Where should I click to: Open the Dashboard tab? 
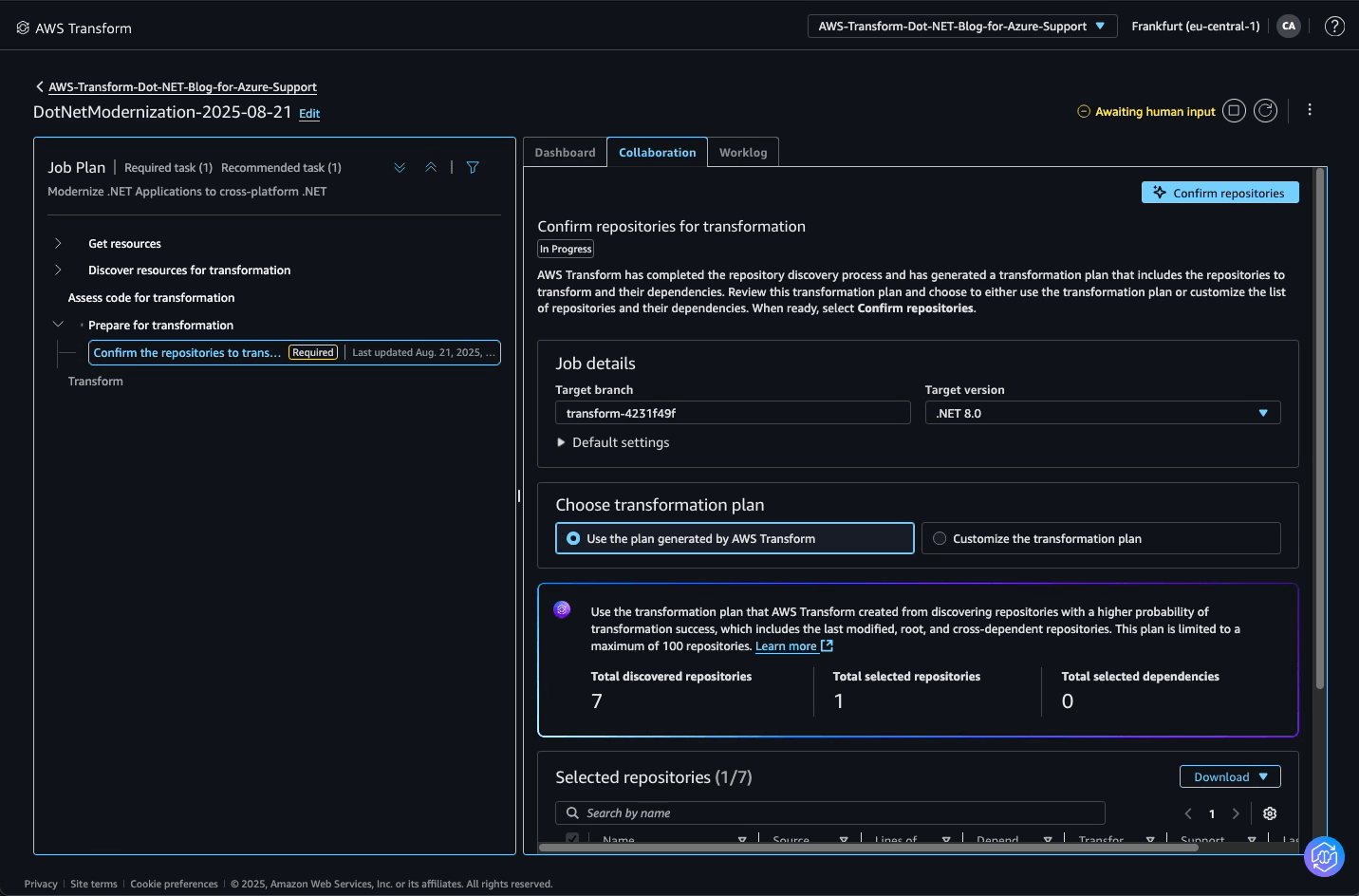pos(564,152)
